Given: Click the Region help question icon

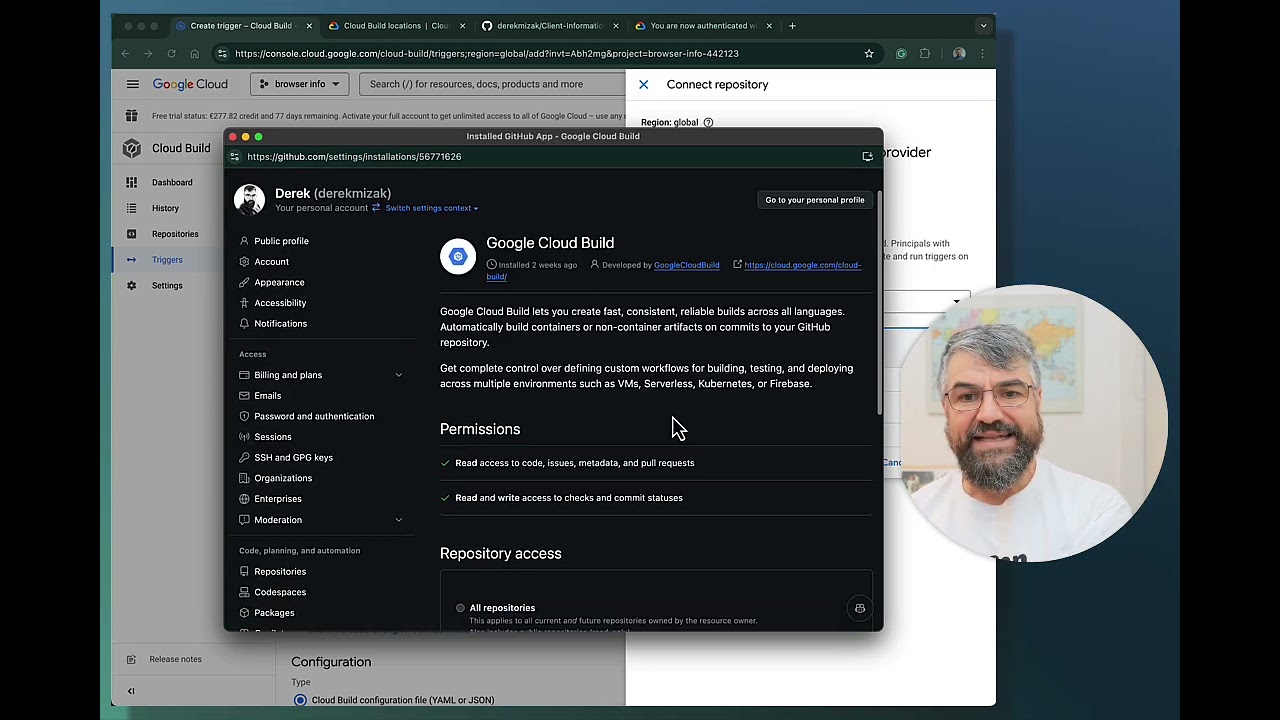Looking at the screenshot, I should click(708, 122).
